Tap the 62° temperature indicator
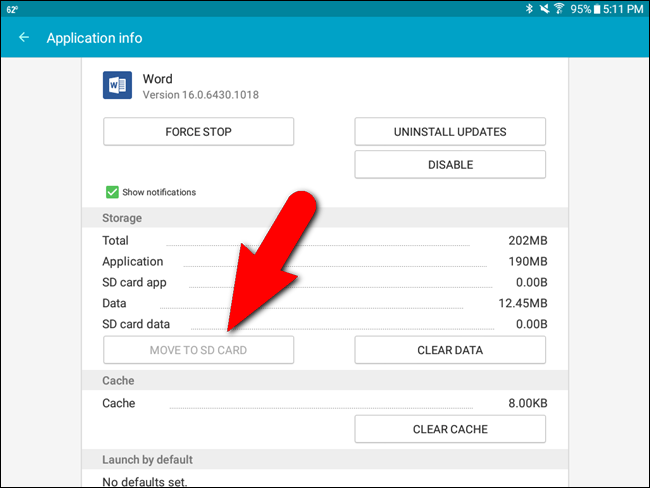This screenshot has width=650, height=488. (x=12, y=9)
